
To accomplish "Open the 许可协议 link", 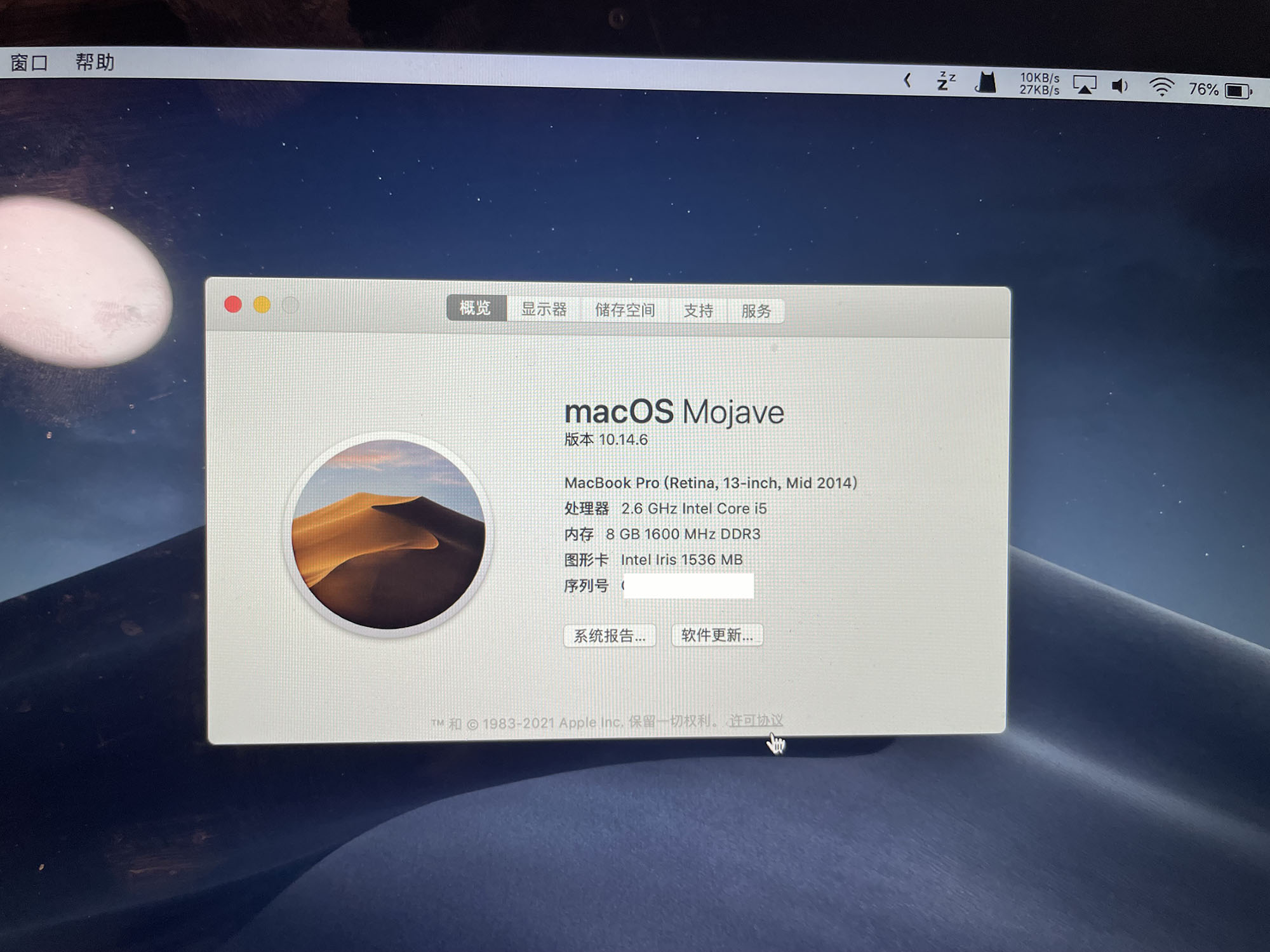I will click(x=756, y=720).
